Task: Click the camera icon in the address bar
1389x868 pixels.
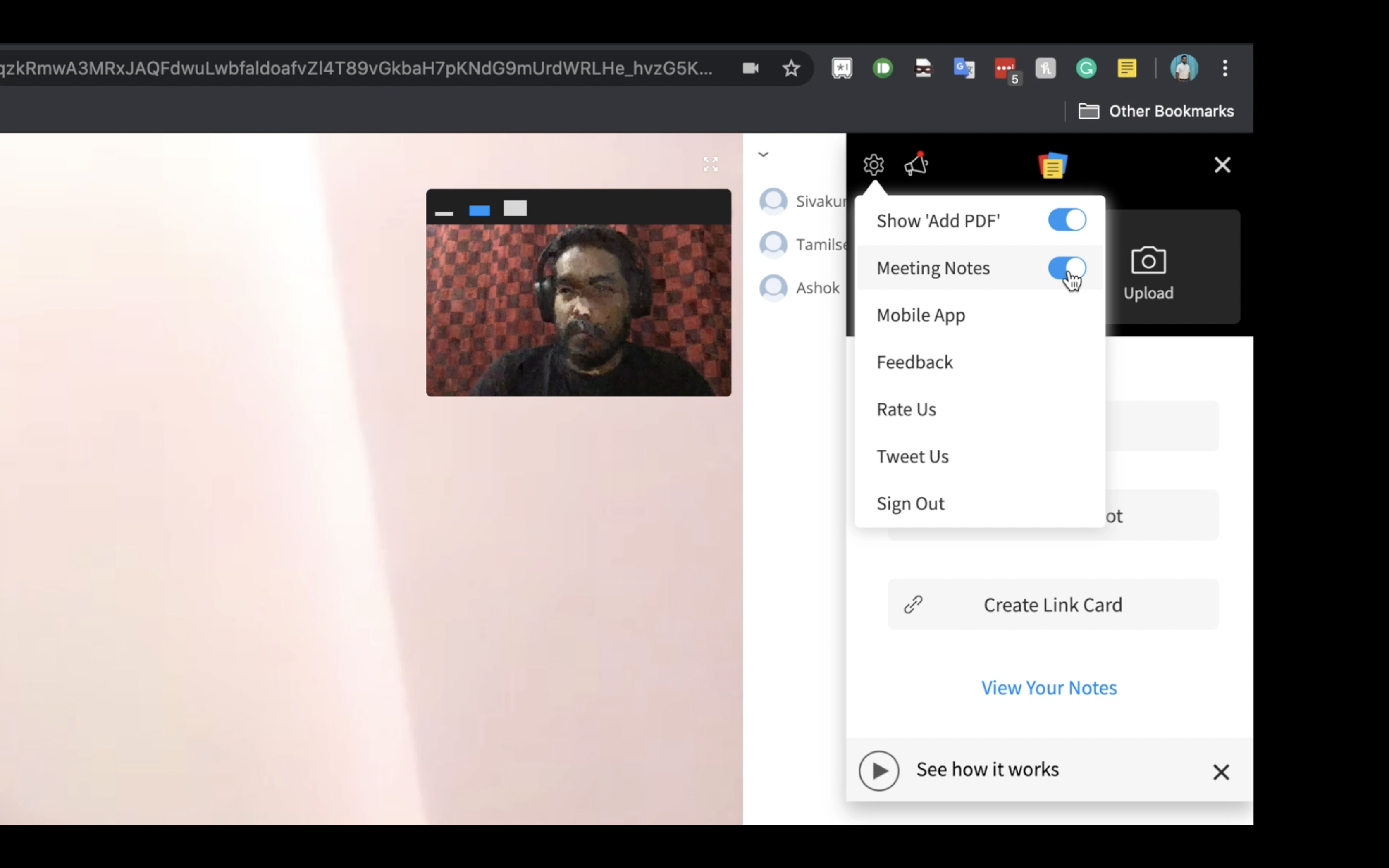Action: point(750,69)
